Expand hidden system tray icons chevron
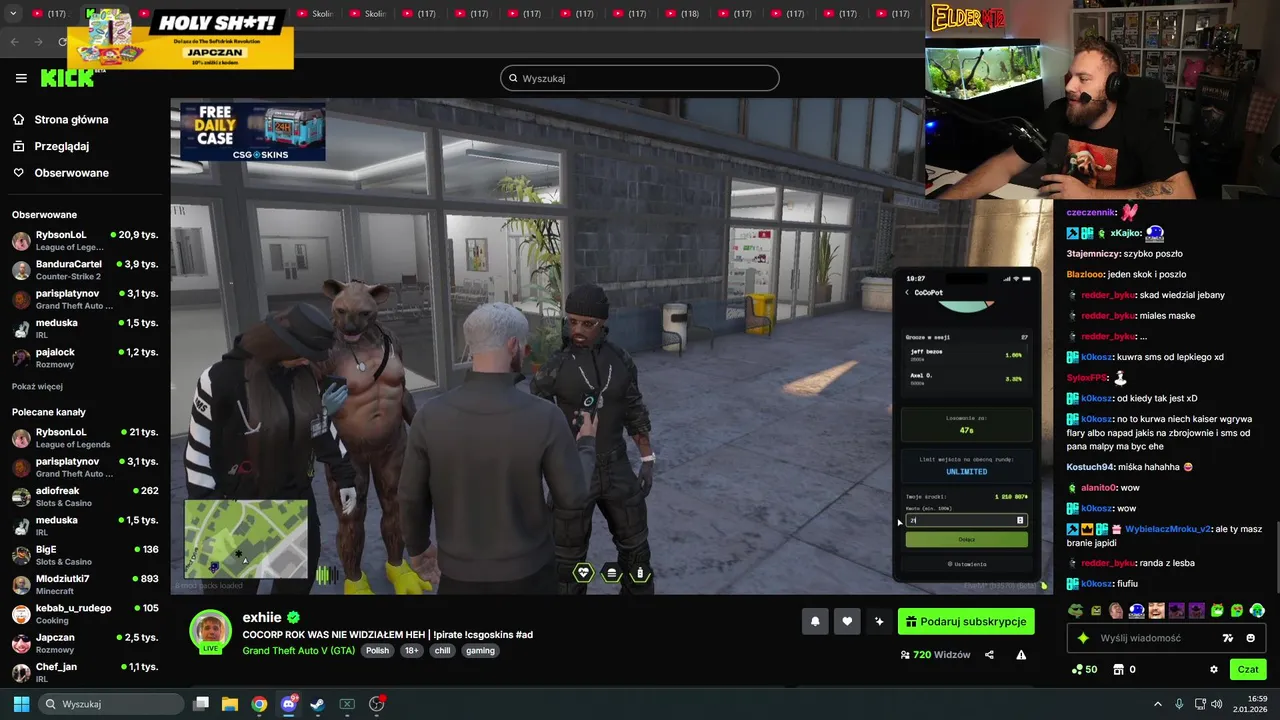This screenshot has width=1280, height=720. (x=1158, y=704)
